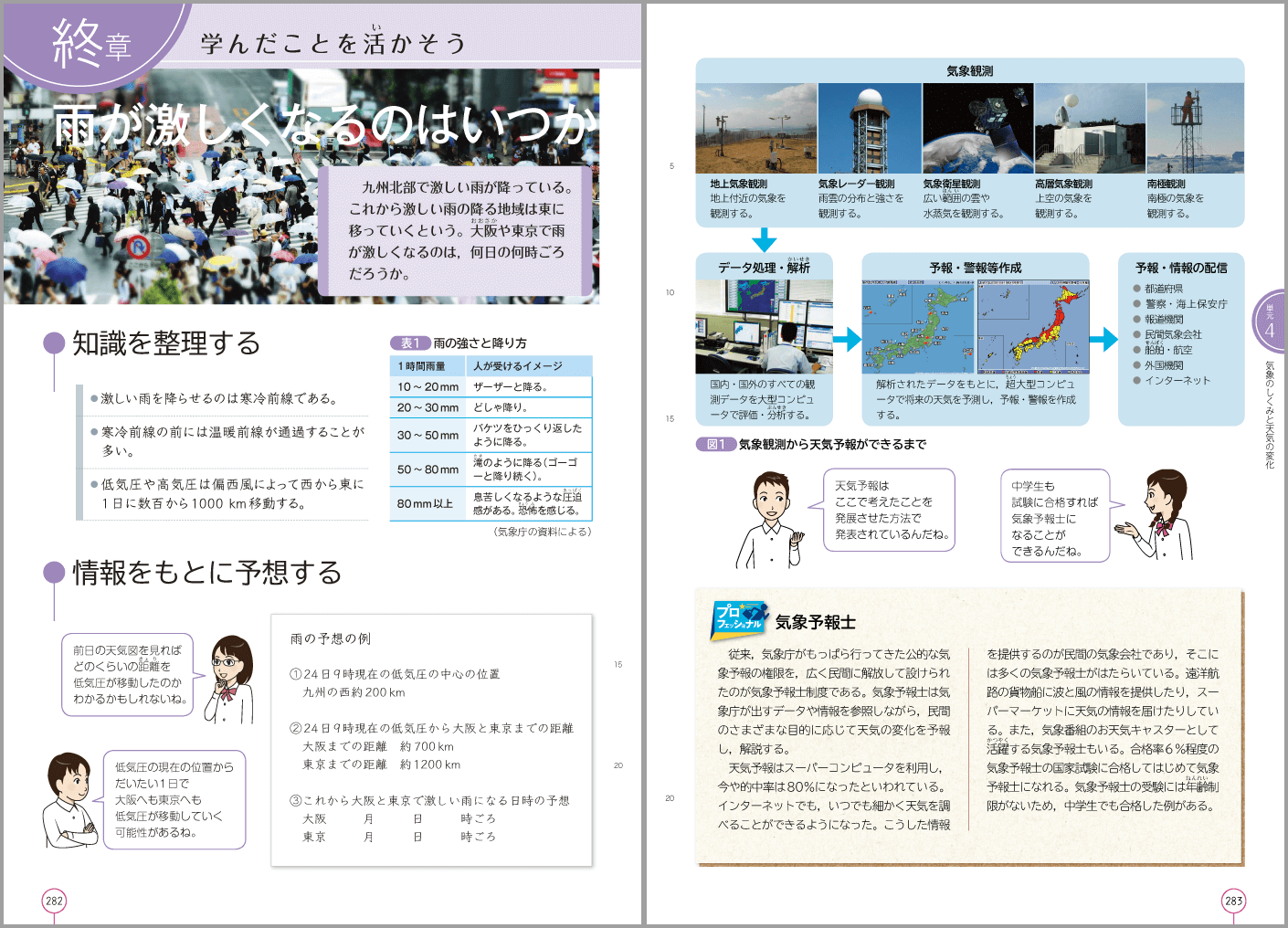Image resolution: width=1288 pixels, height=928 pixels.
Task: Open the 地上気象観測 photo
Action: [x=756, y=129]
